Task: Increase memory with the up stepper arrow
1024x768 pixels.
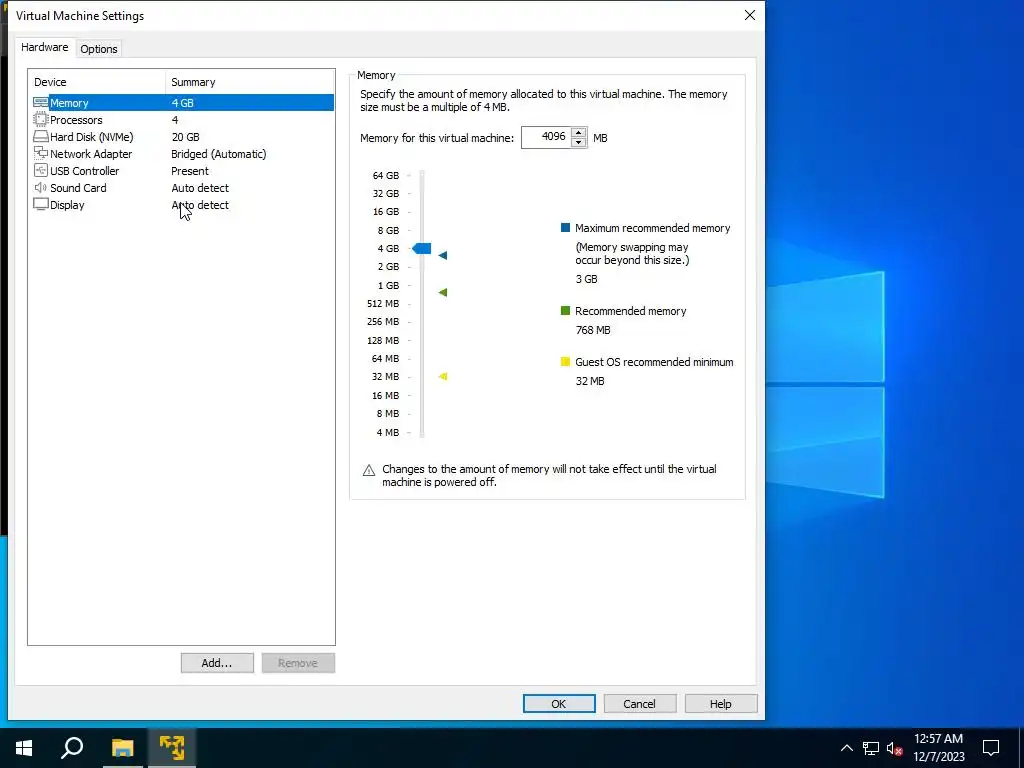Action: 578,133
